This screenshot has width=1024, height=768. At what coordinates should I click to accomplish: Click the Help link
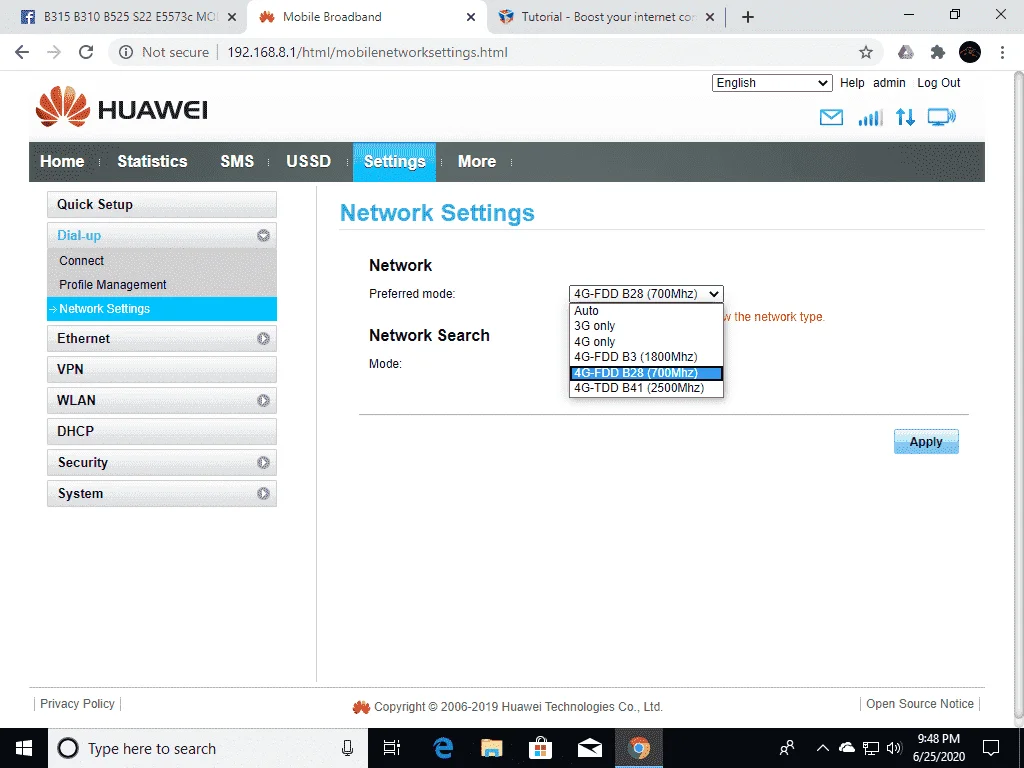point(852,83)
